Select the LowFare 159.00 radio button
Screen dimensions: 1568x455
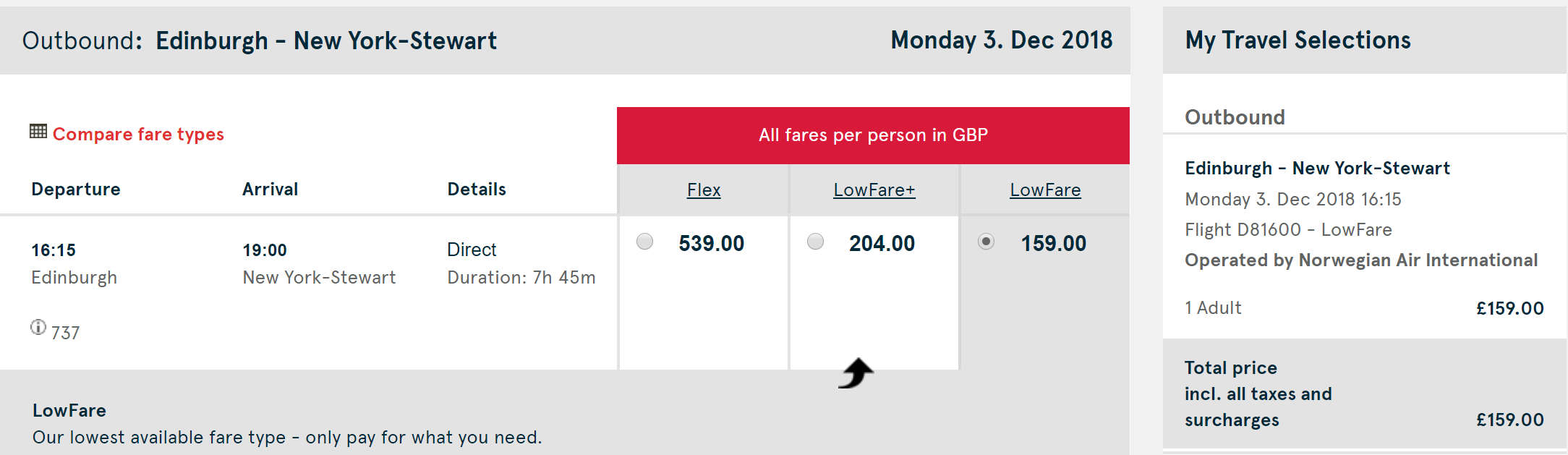[x=986, y=241]
